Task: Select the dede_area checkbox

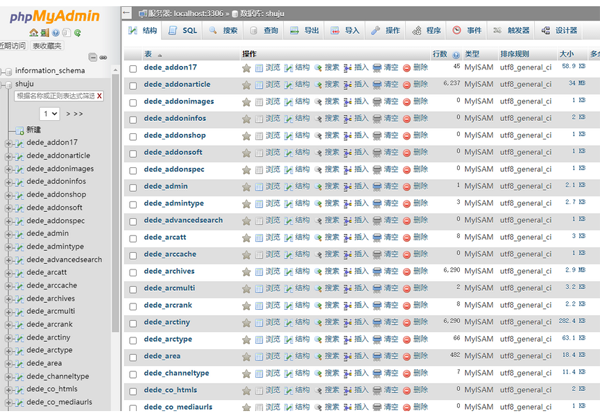Action: pyautogui.click(x=133, y=358)
